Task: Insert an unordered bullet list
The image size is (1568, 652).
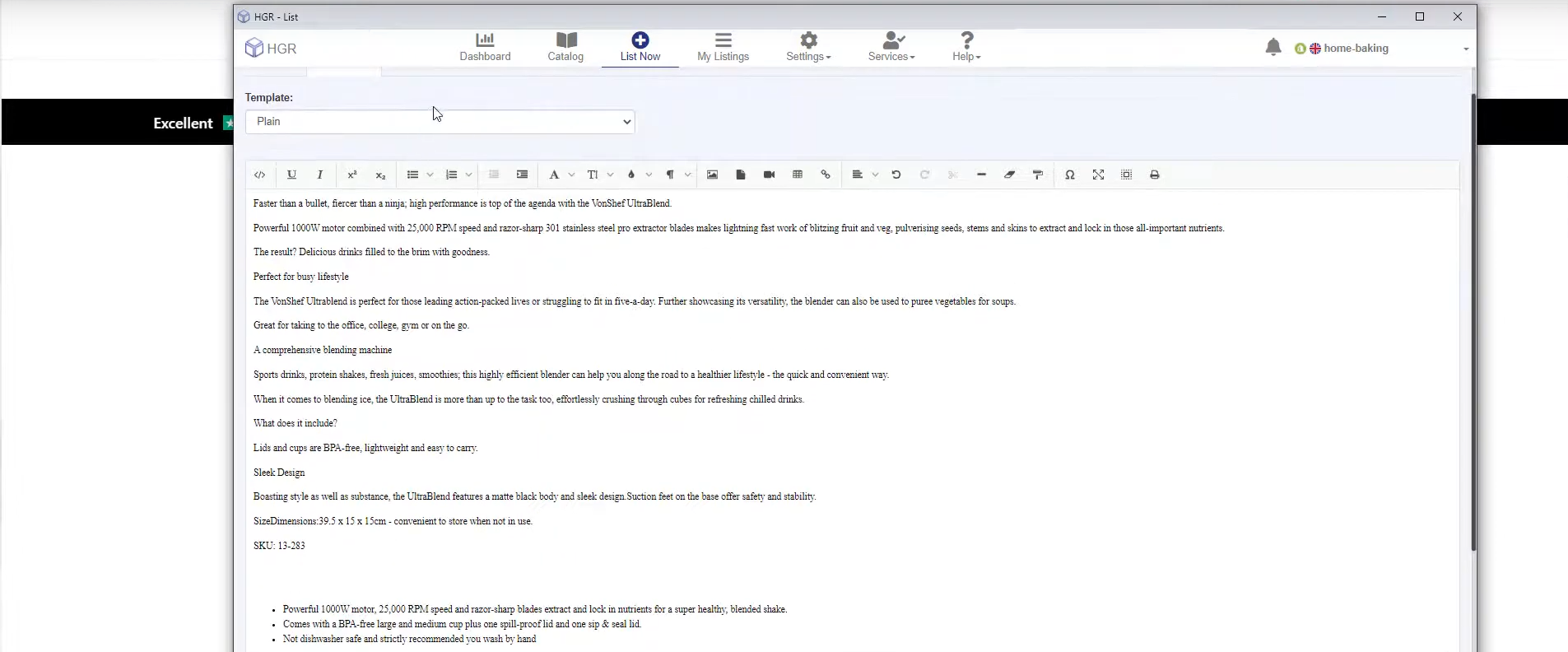Action: (x=413, y=175)
